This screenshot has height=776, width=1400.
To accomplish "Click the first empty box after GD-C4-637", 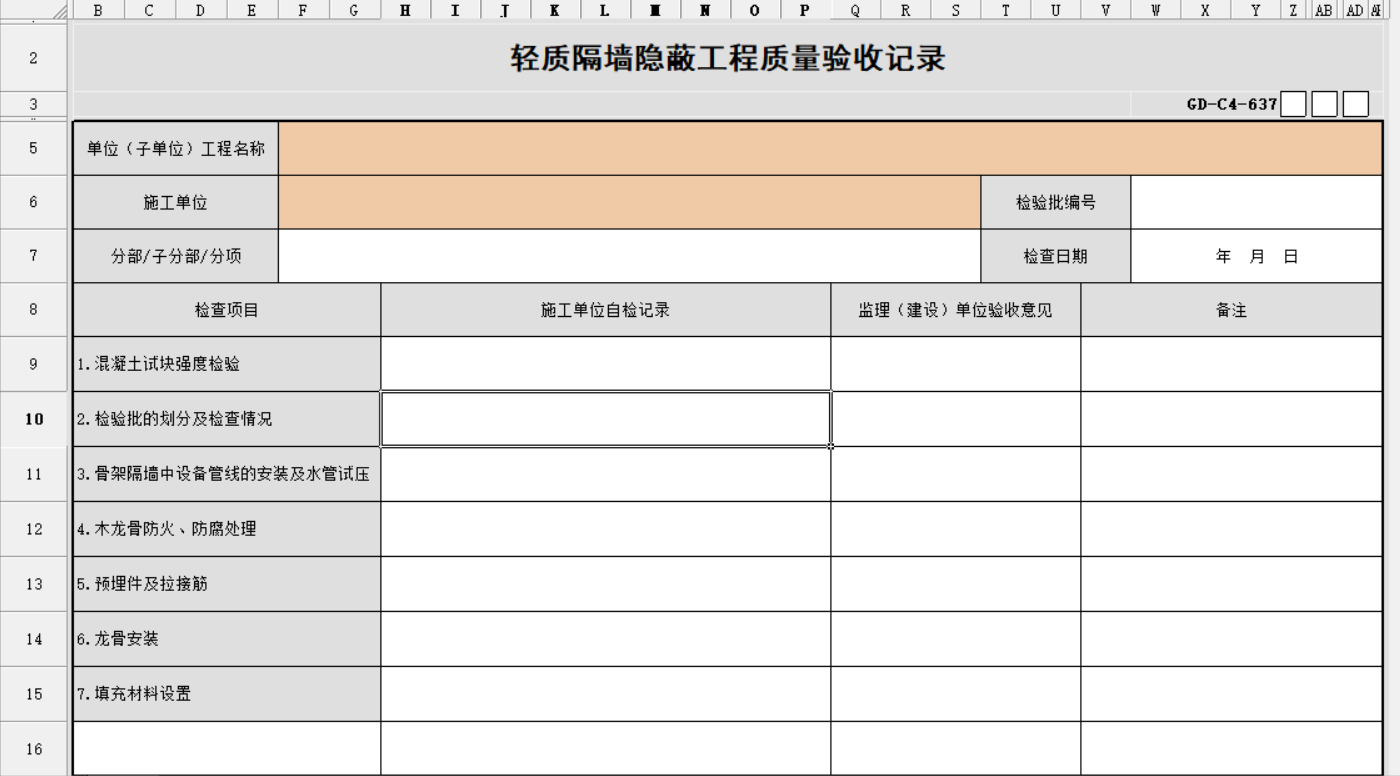I will 1293,104.
